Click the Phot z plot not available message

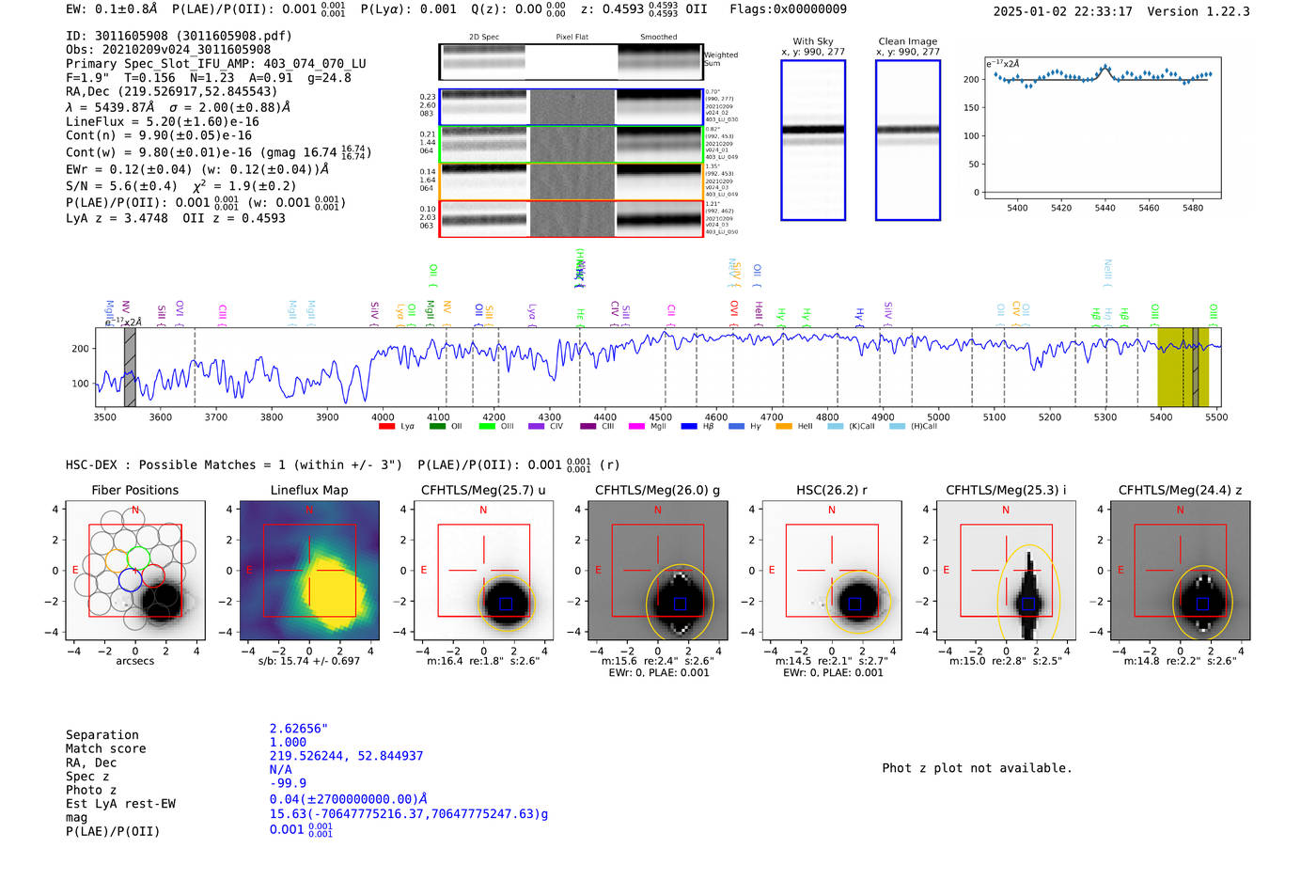(977, 768)
